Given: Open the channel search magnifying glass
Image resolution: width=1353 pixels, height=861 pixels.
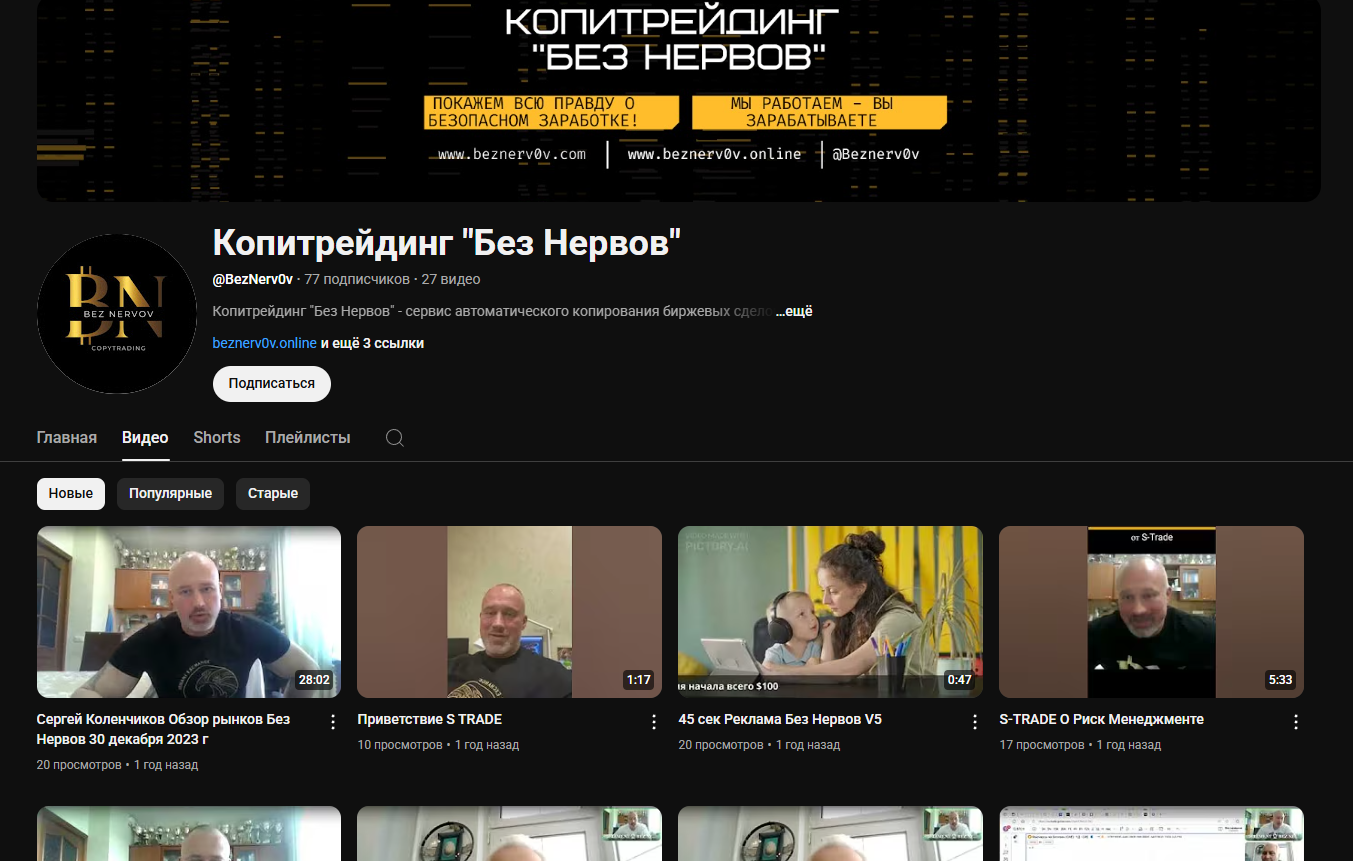Looking at the screenshot, I should tap(394, 437).
